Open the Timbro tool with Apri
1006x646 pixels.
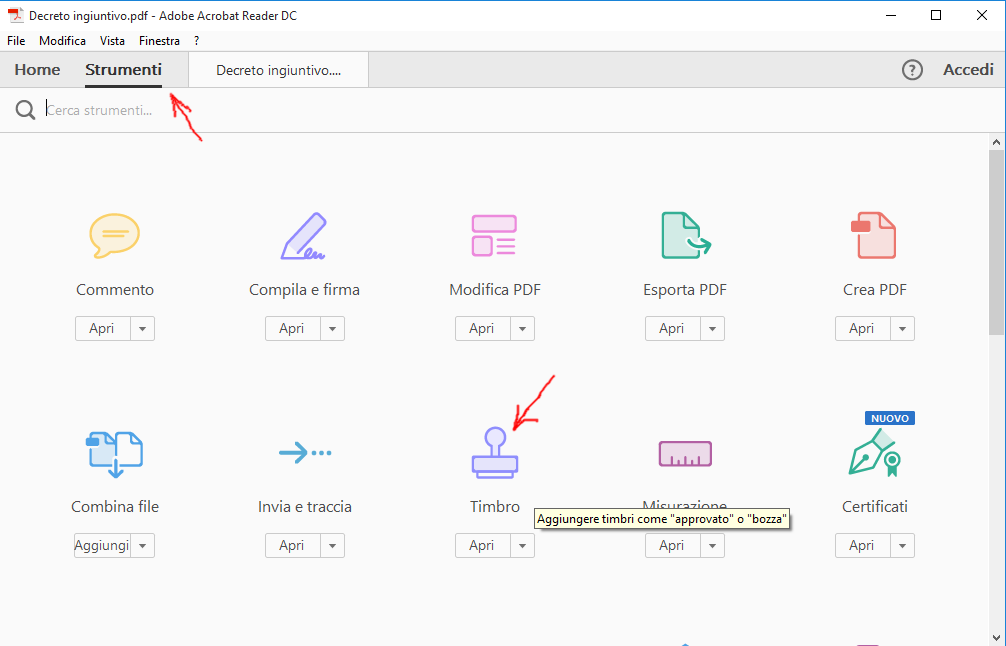(482, 545)
